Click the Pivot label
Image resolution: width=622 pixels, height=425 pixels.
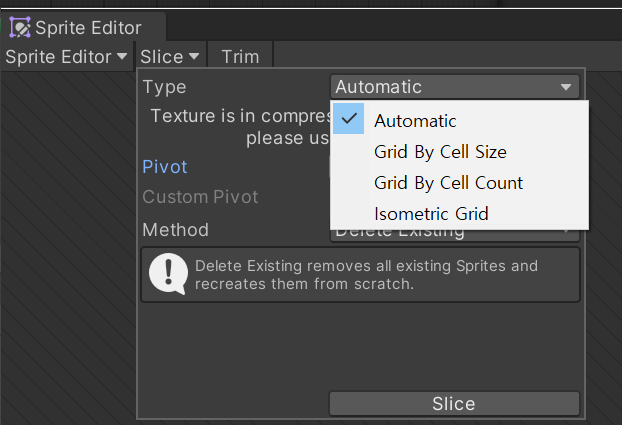165,167
